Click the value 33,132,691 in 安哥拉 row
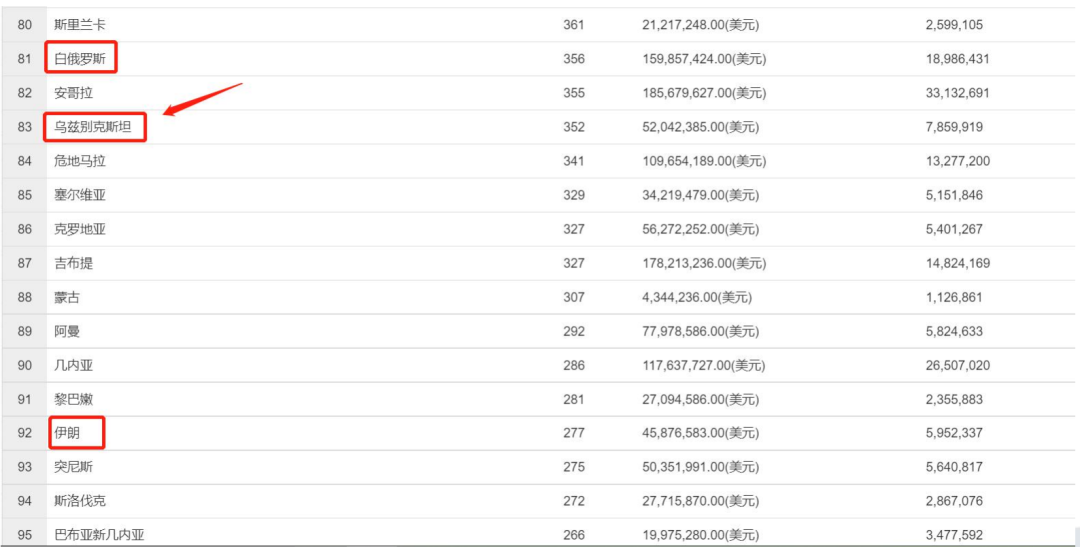The image size is (1080, 547). 957,93
